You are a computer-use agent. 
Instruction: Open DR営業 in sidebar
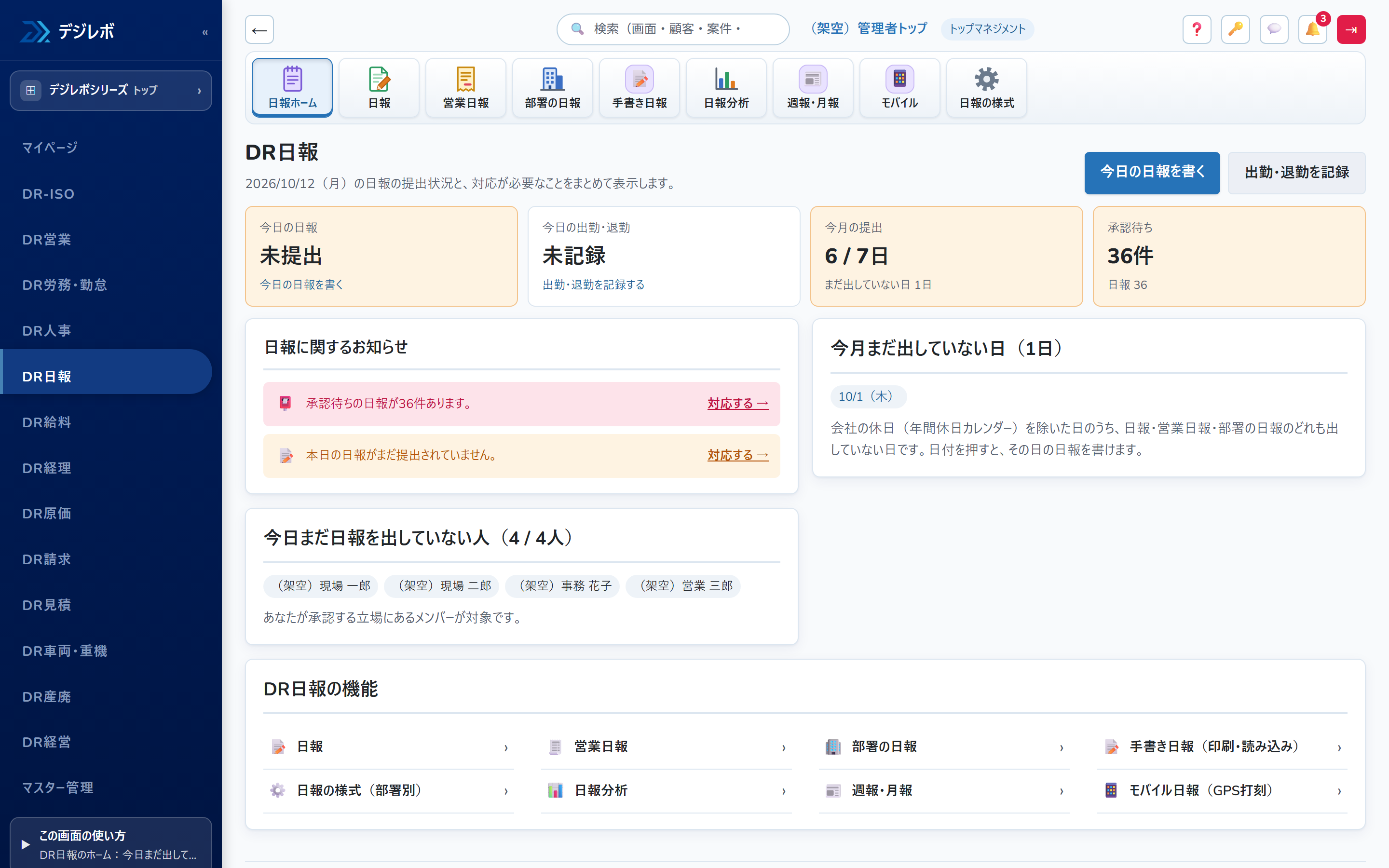(106, 239)
